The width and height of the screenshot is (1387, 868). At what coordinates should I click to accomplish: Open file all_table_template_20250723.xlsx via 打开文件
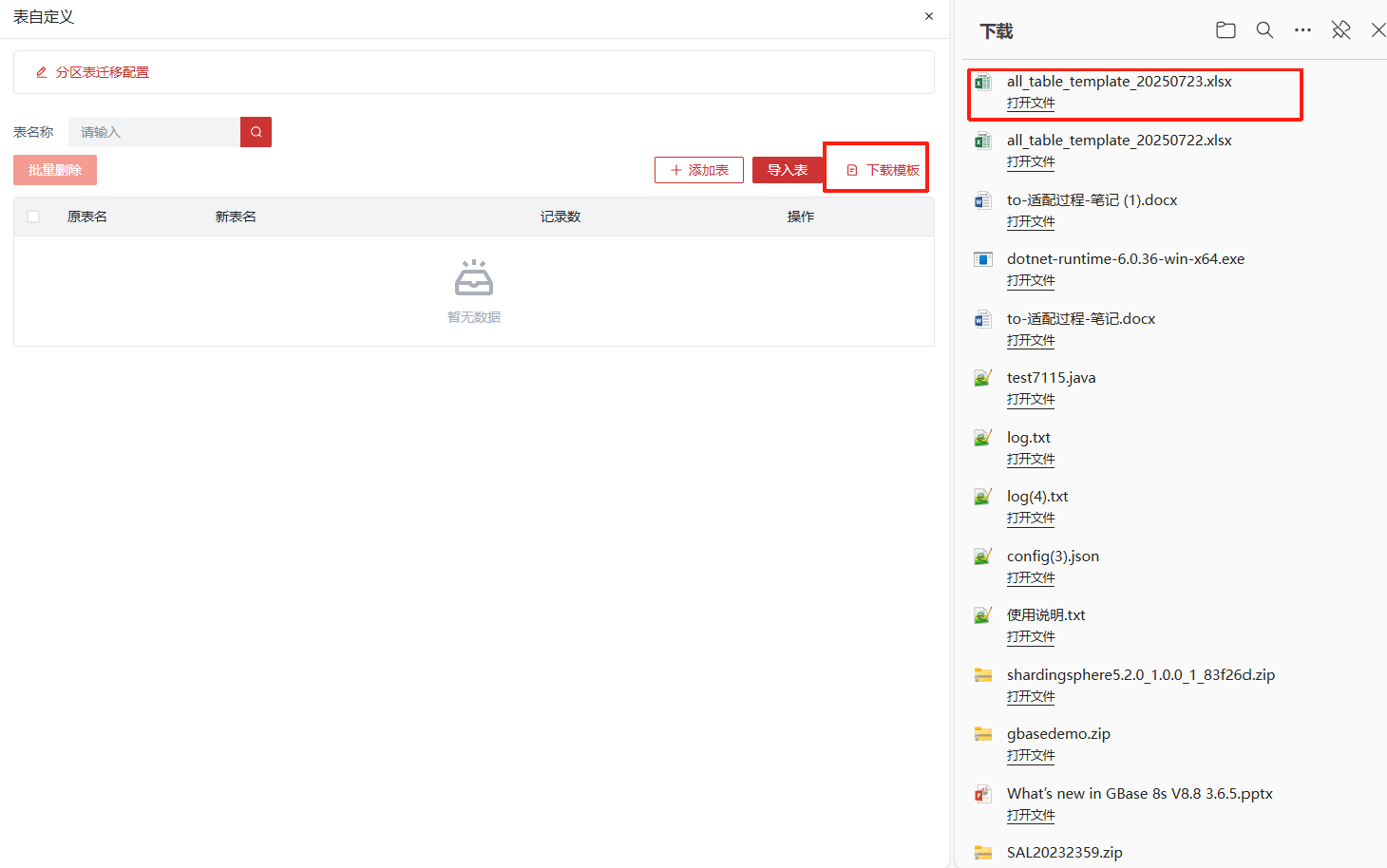click(x=1031, y=103)
